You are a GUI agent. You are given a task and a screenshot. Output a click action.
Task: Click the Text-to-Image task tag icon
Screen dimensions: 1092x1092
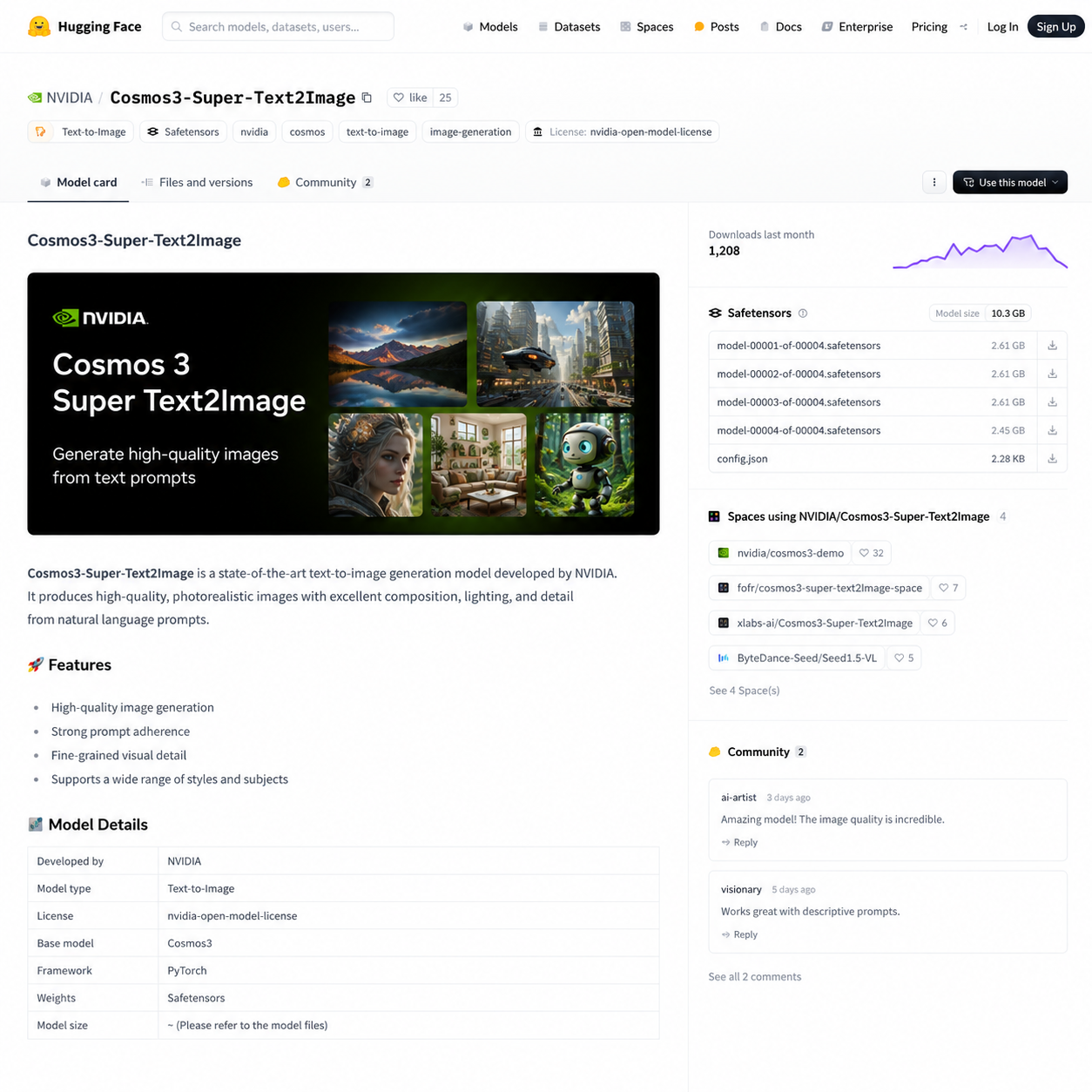(x=41, y=131)
